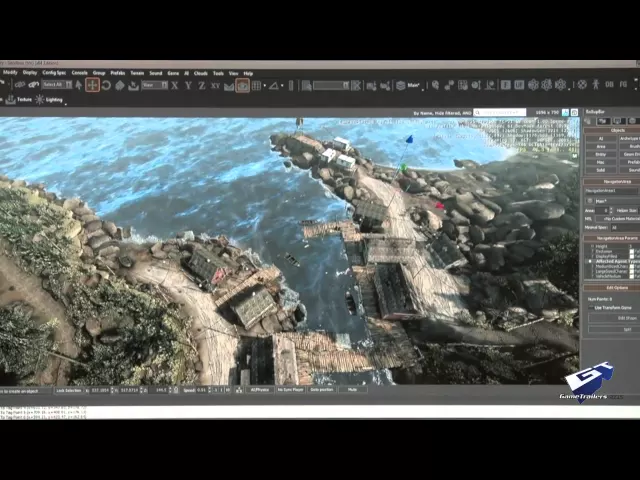Viewport: 640px width, 480px height.
Task: Open the Select All filter dropdown
Action: 57,84
